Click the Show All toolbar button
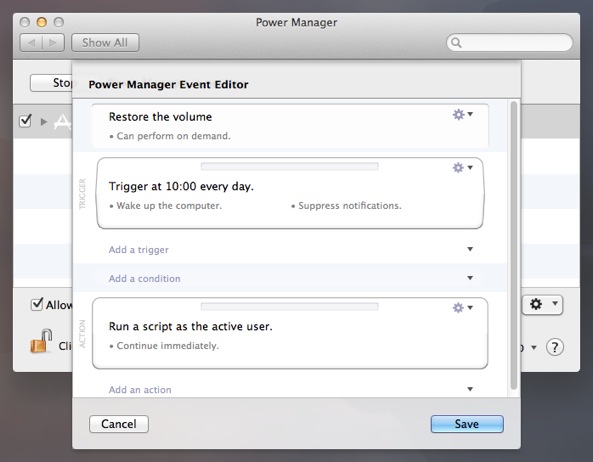The image size is (593, 462). pyautogui.click(x=105, y=43)
